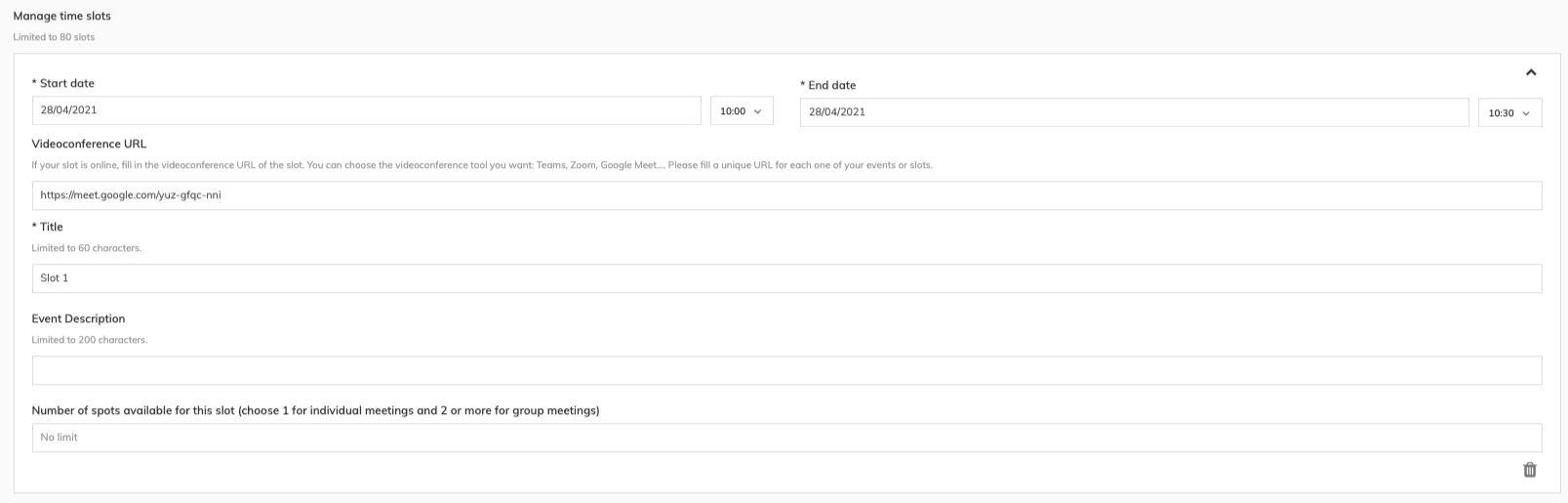
Task: Click the empty Event Description field
Action: click(x=785, y=370)
